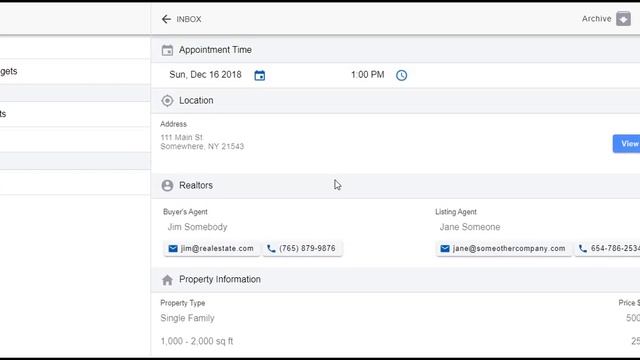The height and width of the screenshot is (360, 640).
Task: Click the Listing Agent label
Action: (456, 212)
